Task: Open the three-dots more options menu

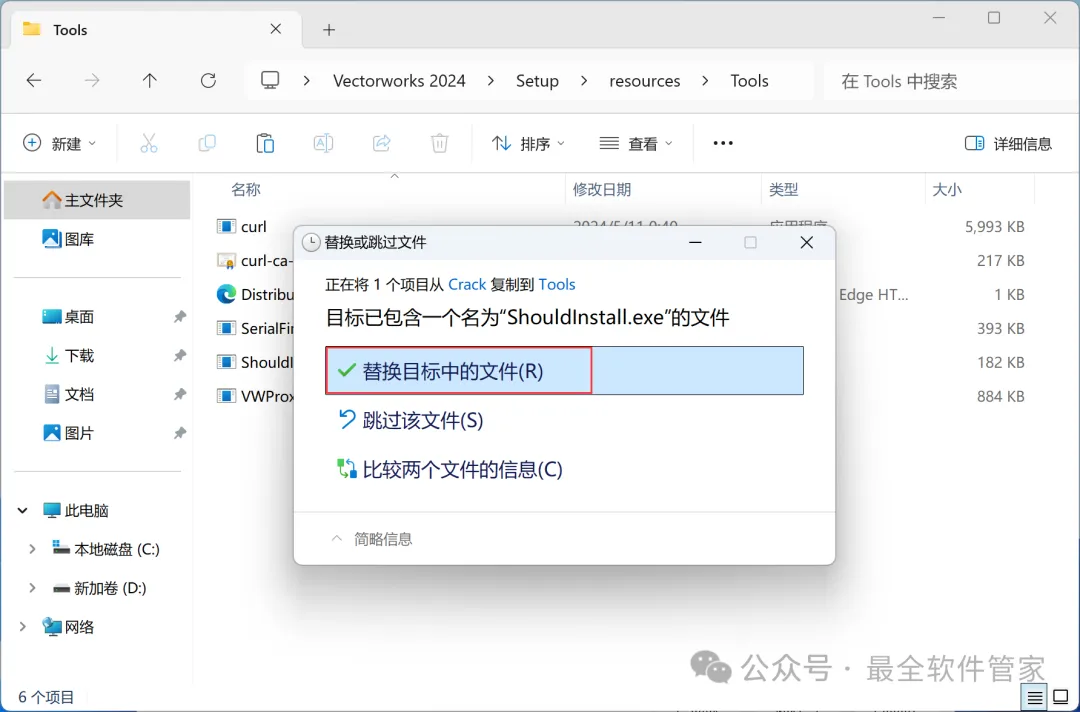Action: point(723,143)
